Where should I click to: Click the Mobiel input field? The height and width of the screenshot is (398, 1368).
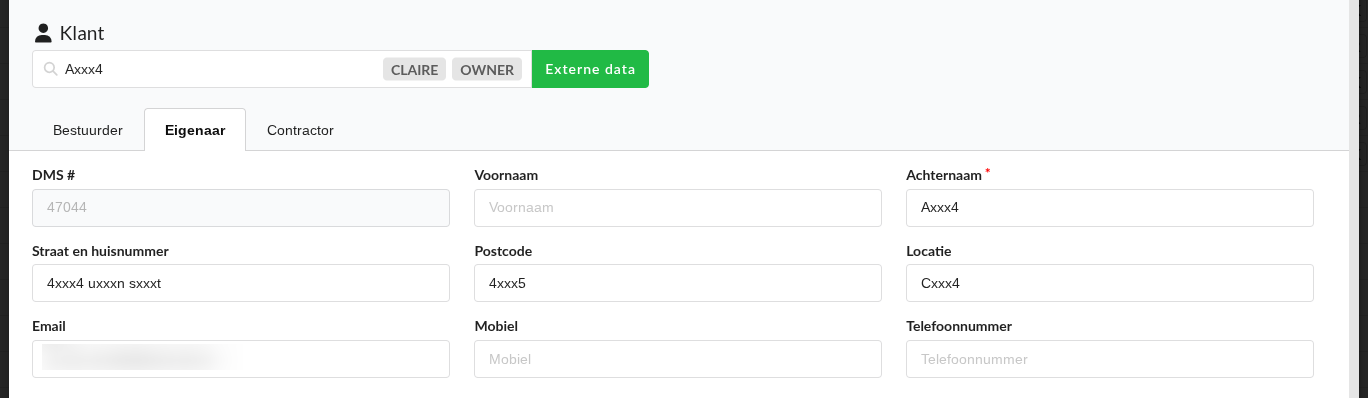point(678,359)
